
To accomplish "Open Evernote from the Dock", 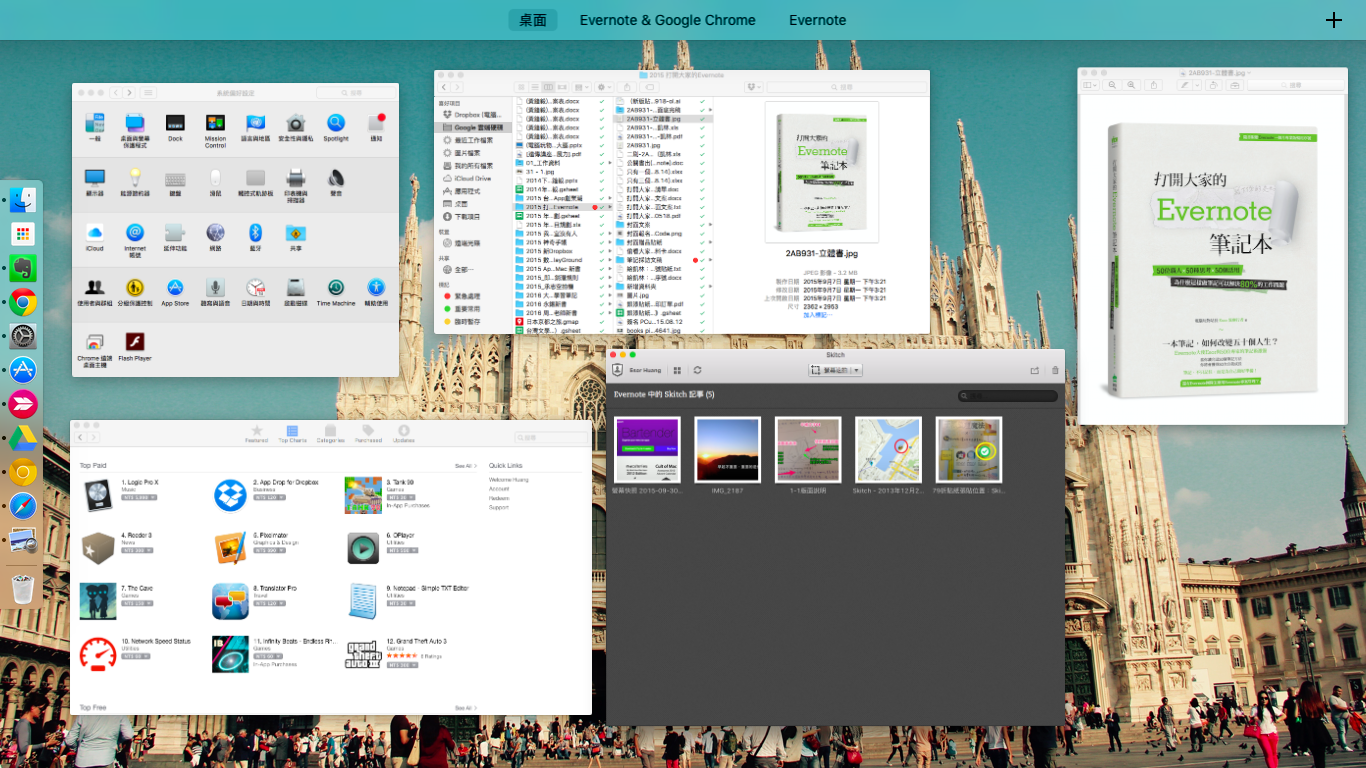I will click(23, 268).
